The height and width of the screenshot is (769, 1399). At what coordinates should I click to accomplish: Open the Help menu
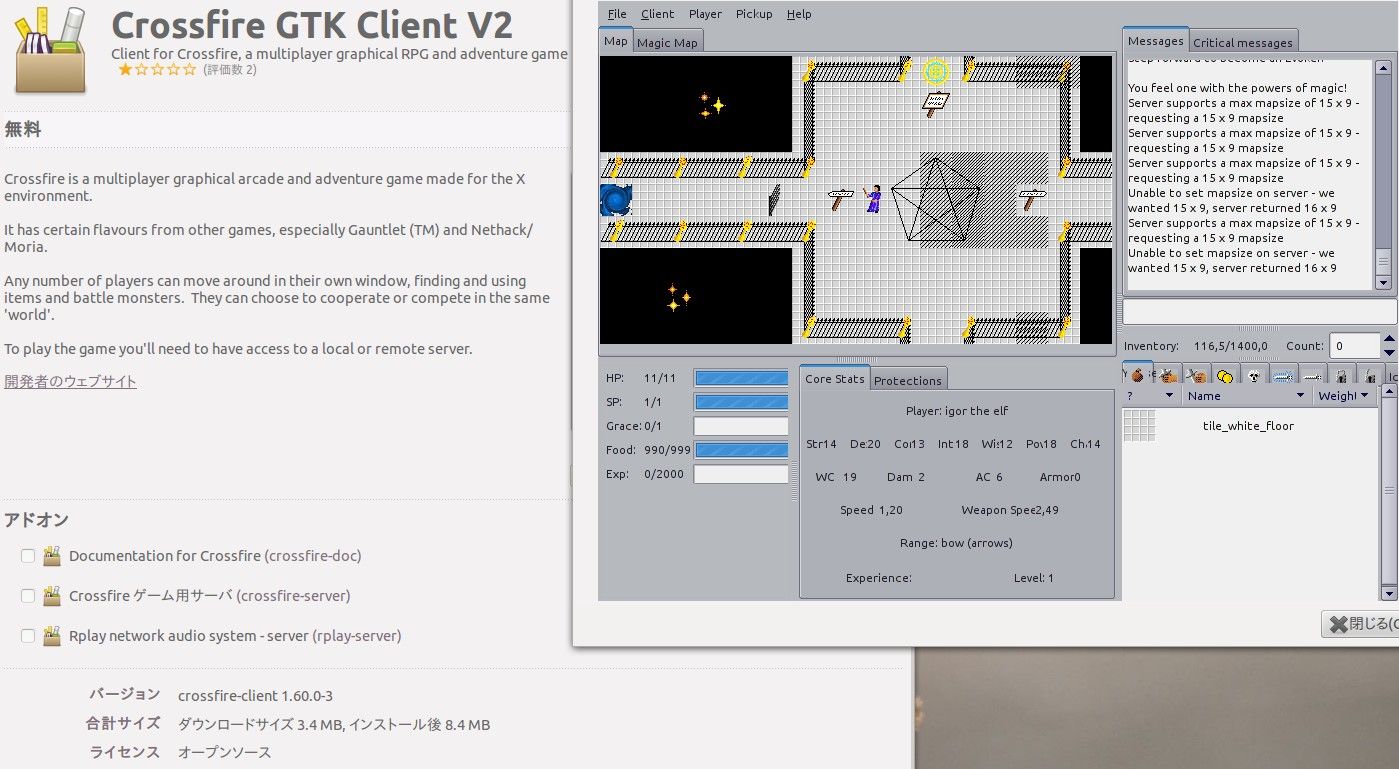[799, 14]
